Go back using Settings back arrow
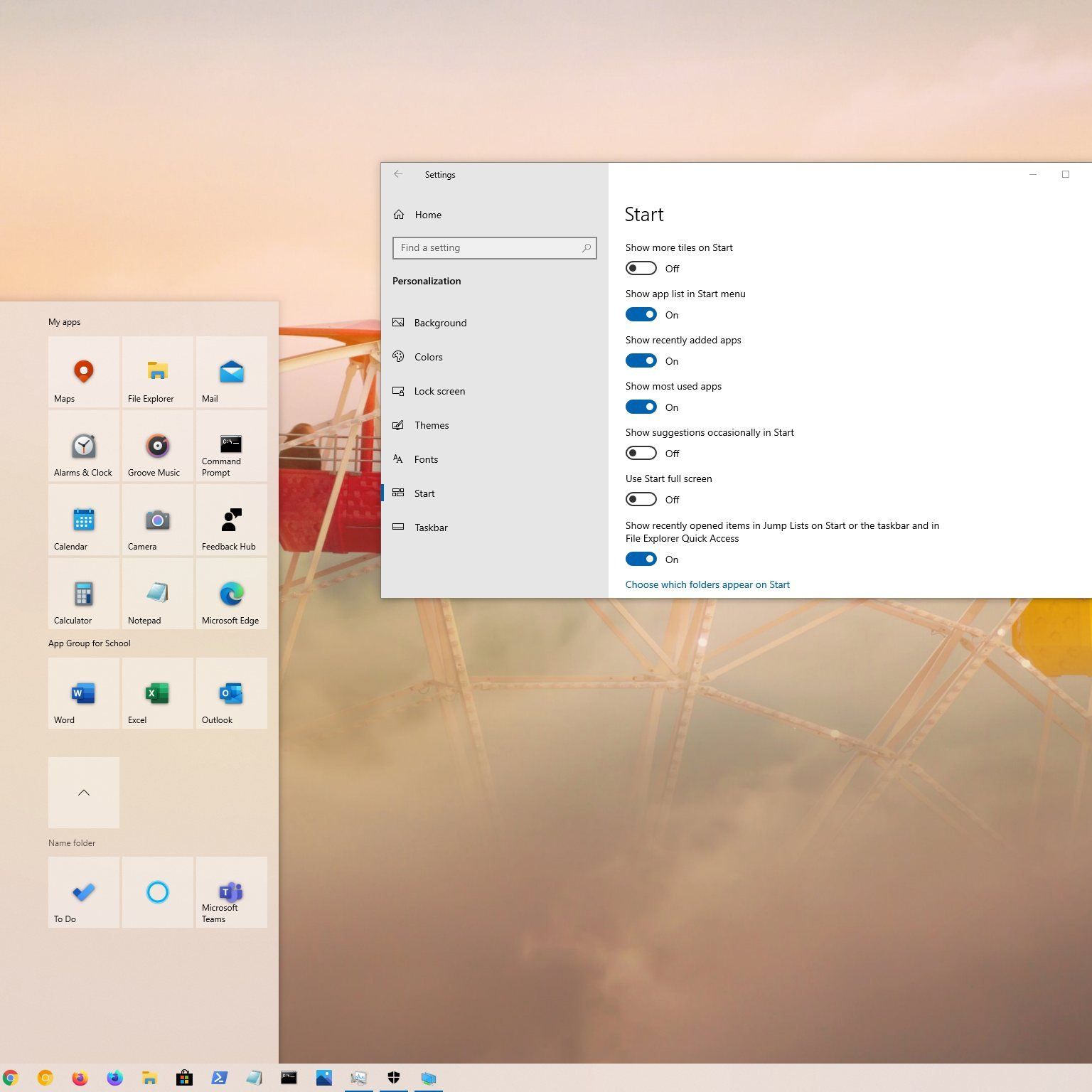The width and height of the screenshot is (1092, 1092). pos(398,174)
